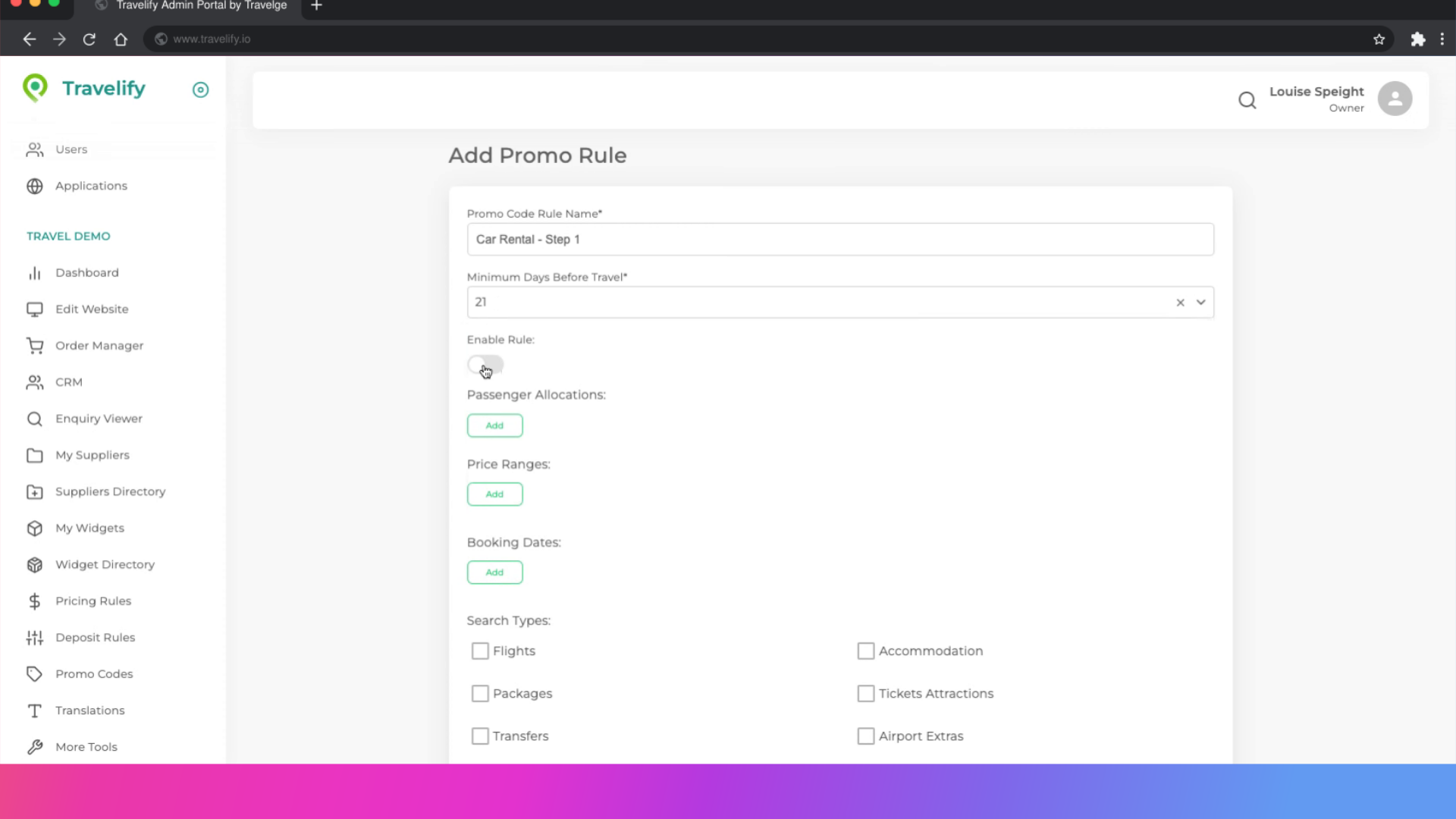Clear the Minimum Days value with X
Viewport: 1456px width, 819px height.
[x=1180, y=303]
